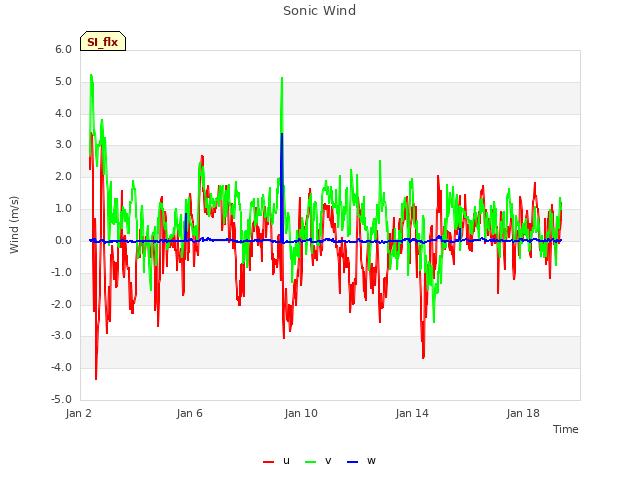Toggle the w series in legend
640x480 pixels.
(361, 461)
